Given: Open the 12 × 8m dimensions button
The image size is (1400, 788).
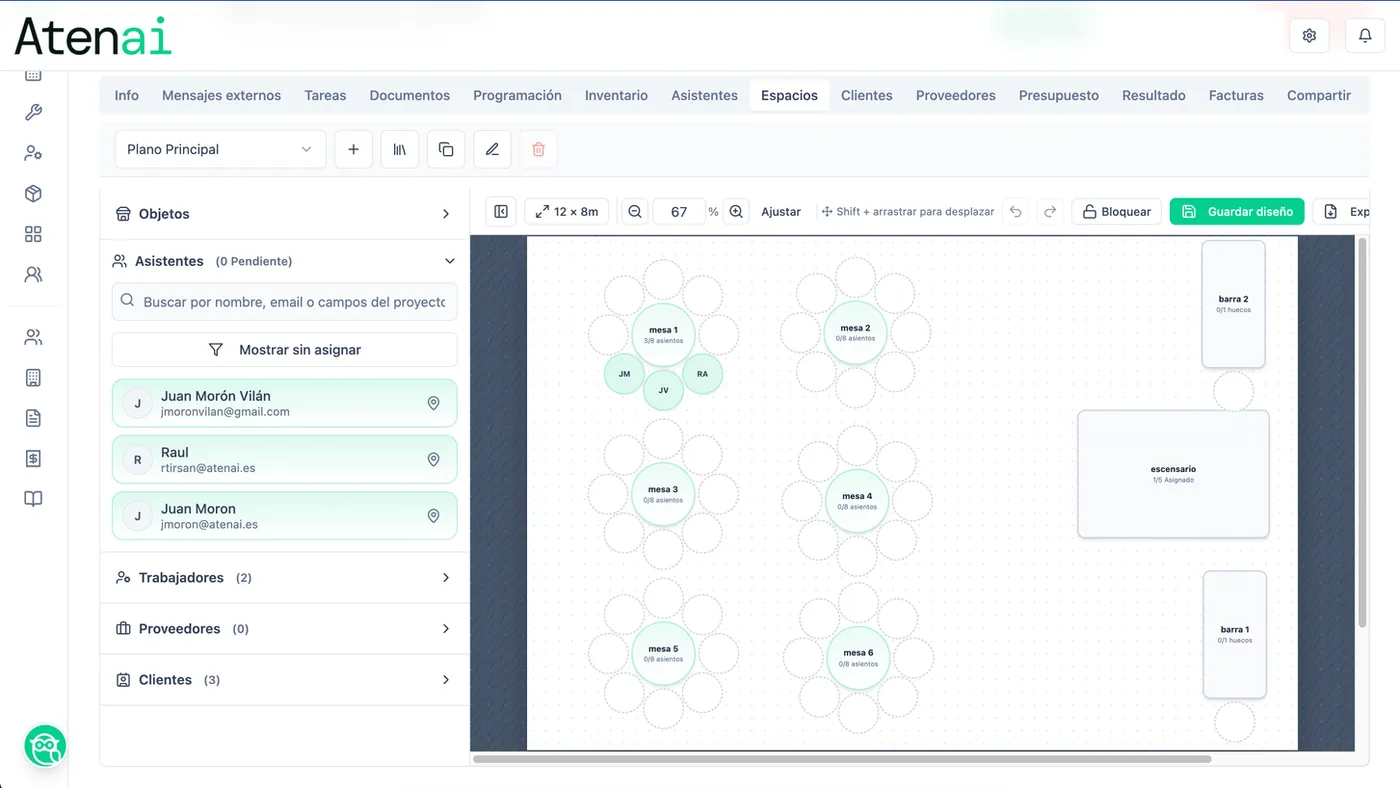Looking at the screenshot, I should tap(566, 212).
